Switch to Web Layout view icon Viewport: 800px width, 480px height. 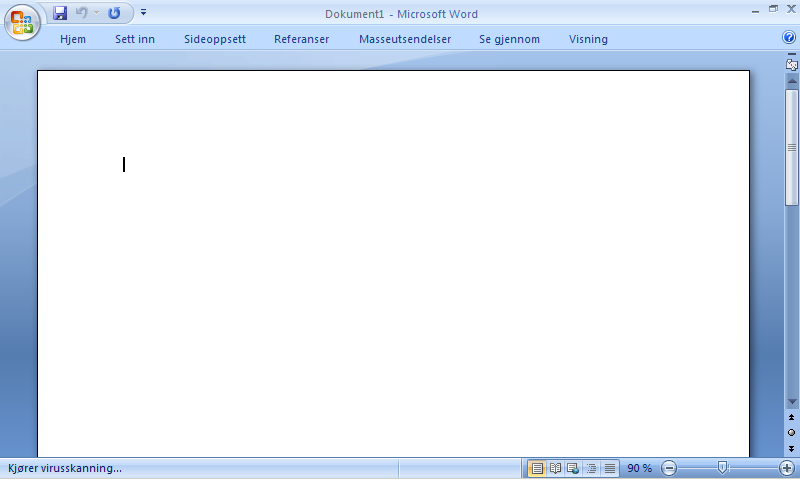(573, 468)
